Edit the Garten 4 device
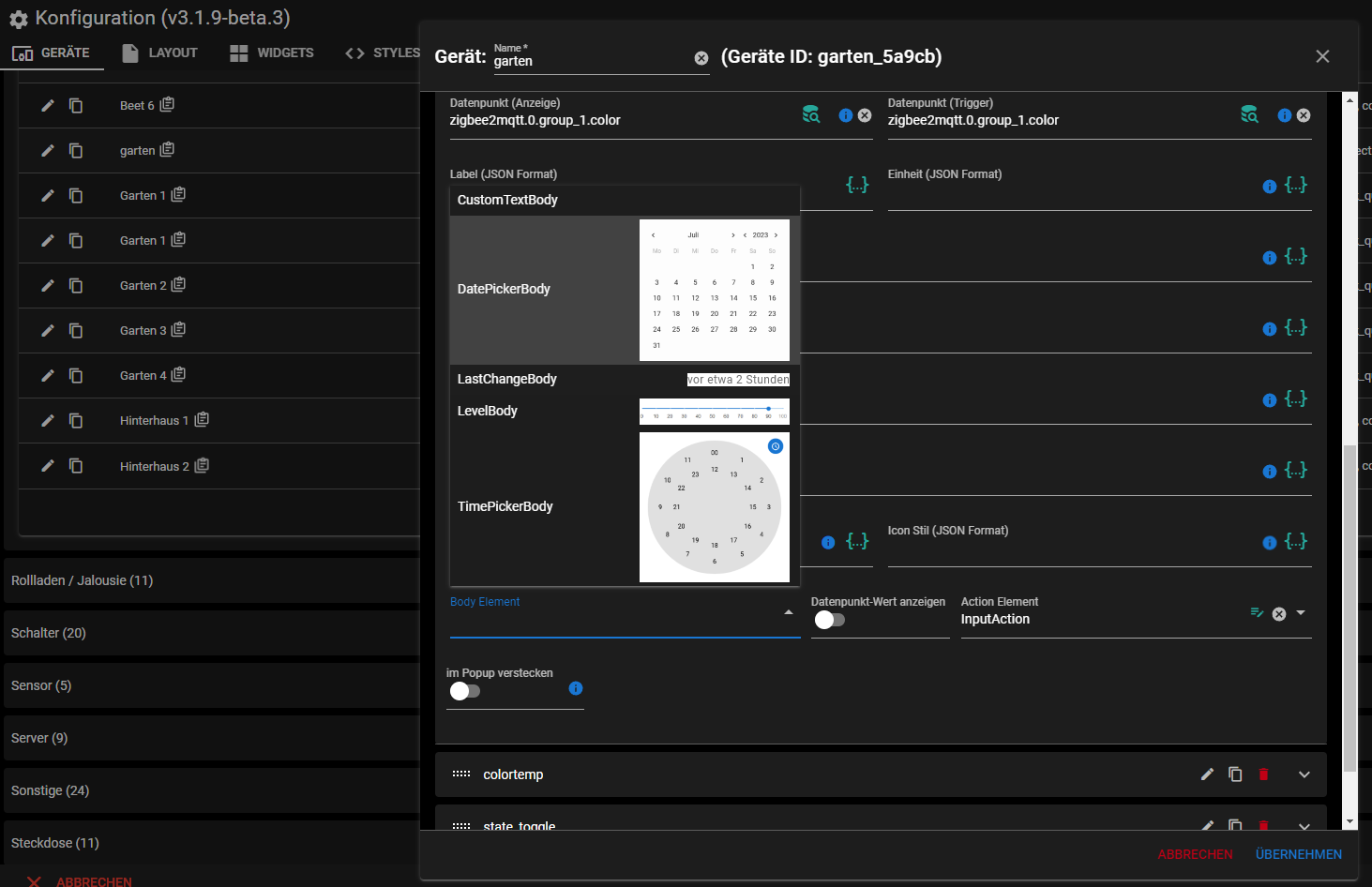Image resolution: width=1372 pixels, height=887 pixels. pos(48,376)
